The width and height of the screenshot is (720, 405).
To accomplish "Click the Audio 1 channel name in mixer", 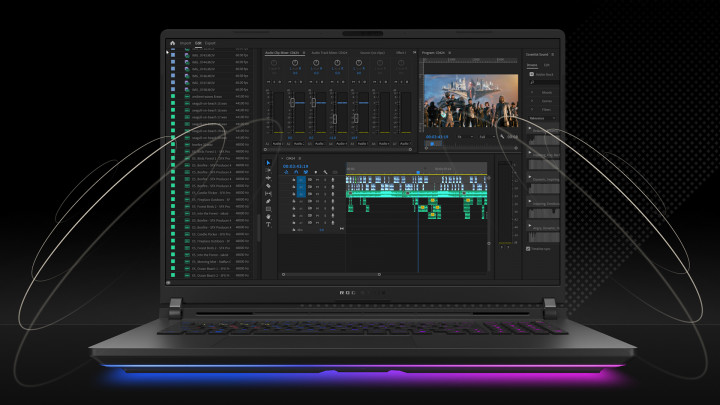I will [276, 144].
